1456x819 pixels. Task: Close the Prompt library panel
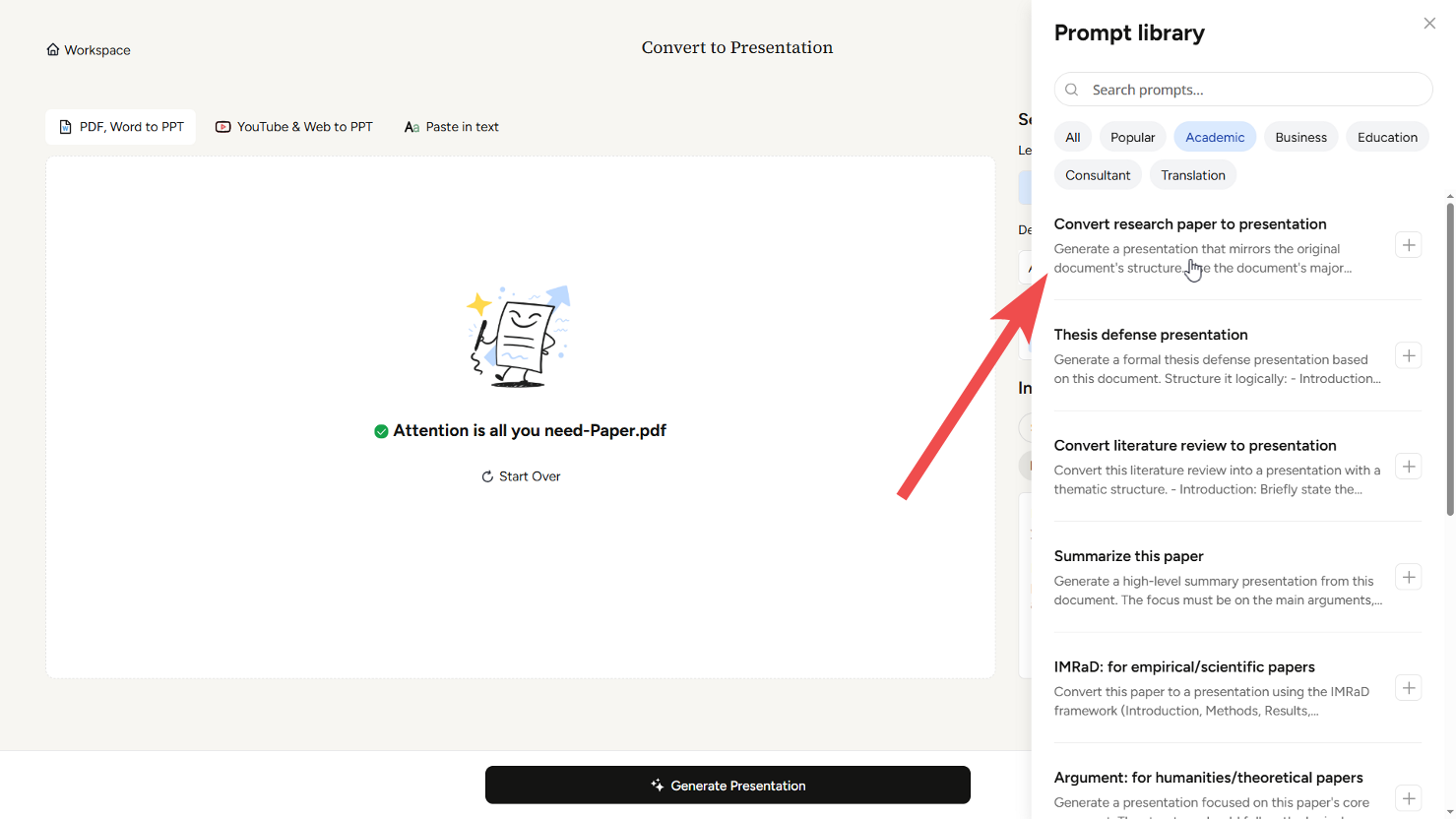(x=1428, y=24)
